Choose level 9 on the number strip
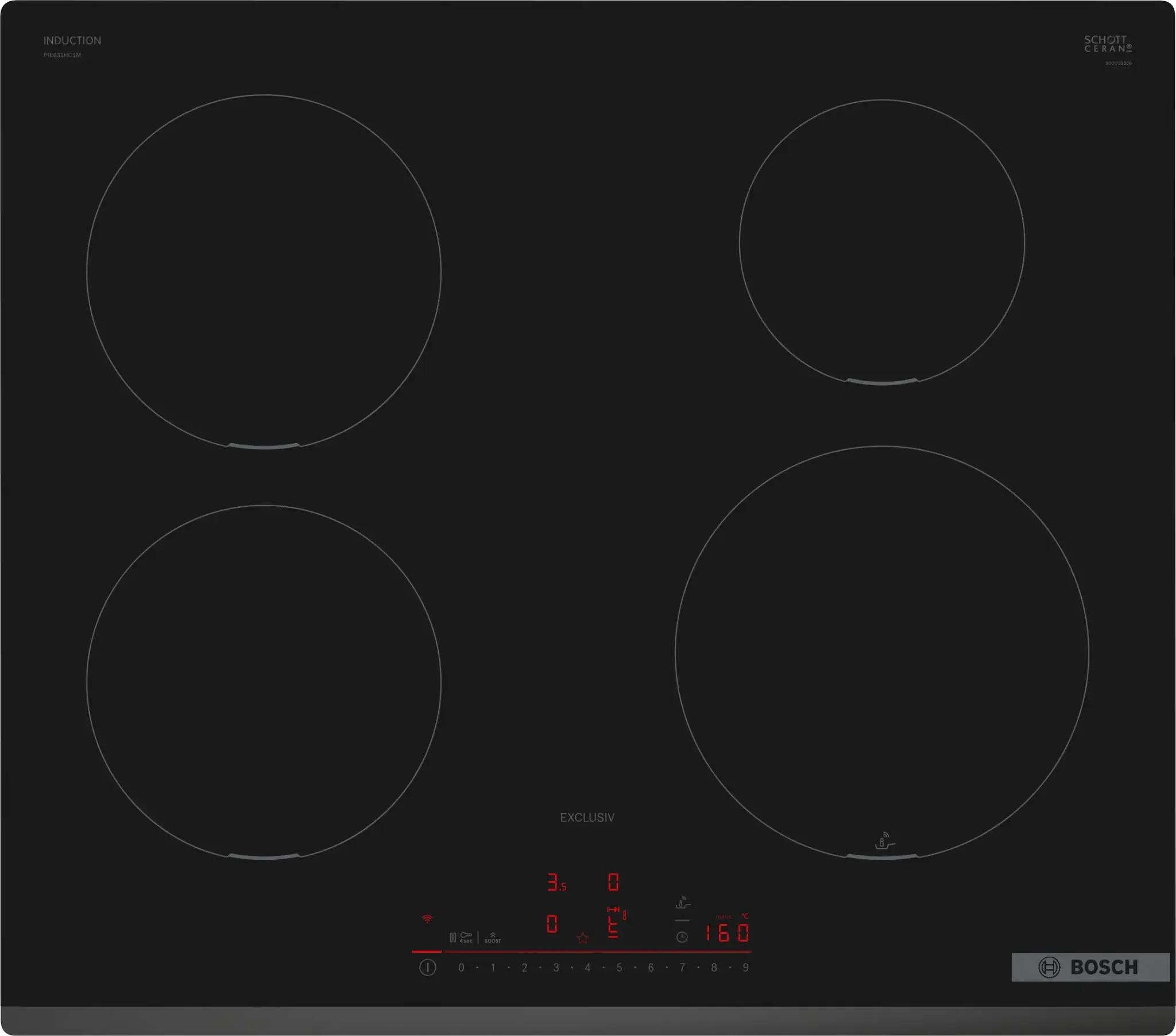This screenshot has height=1036, width=1176. (x=746, y=968)
